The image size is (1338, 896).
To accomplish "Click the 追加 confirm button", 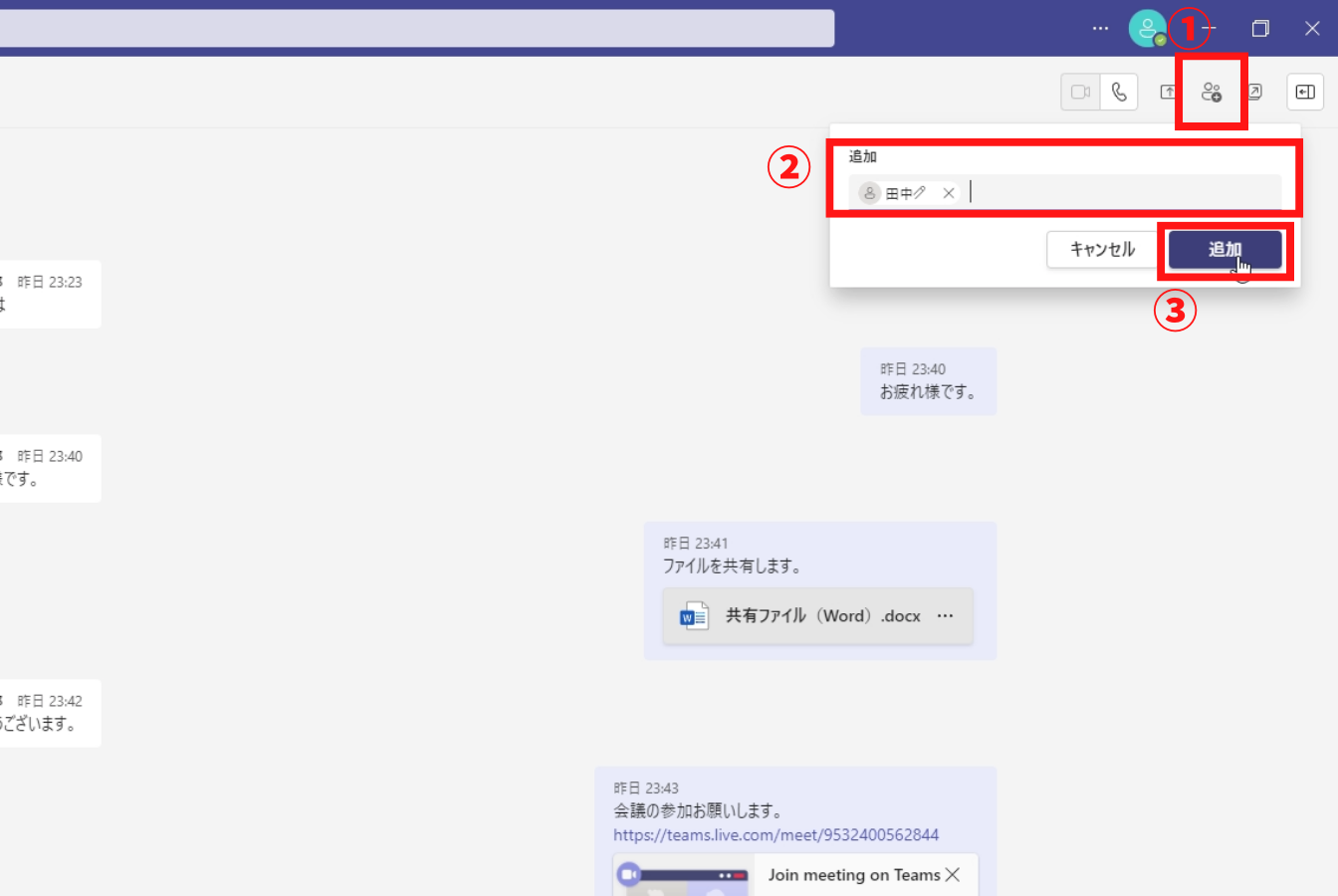I will point(1225,250).
